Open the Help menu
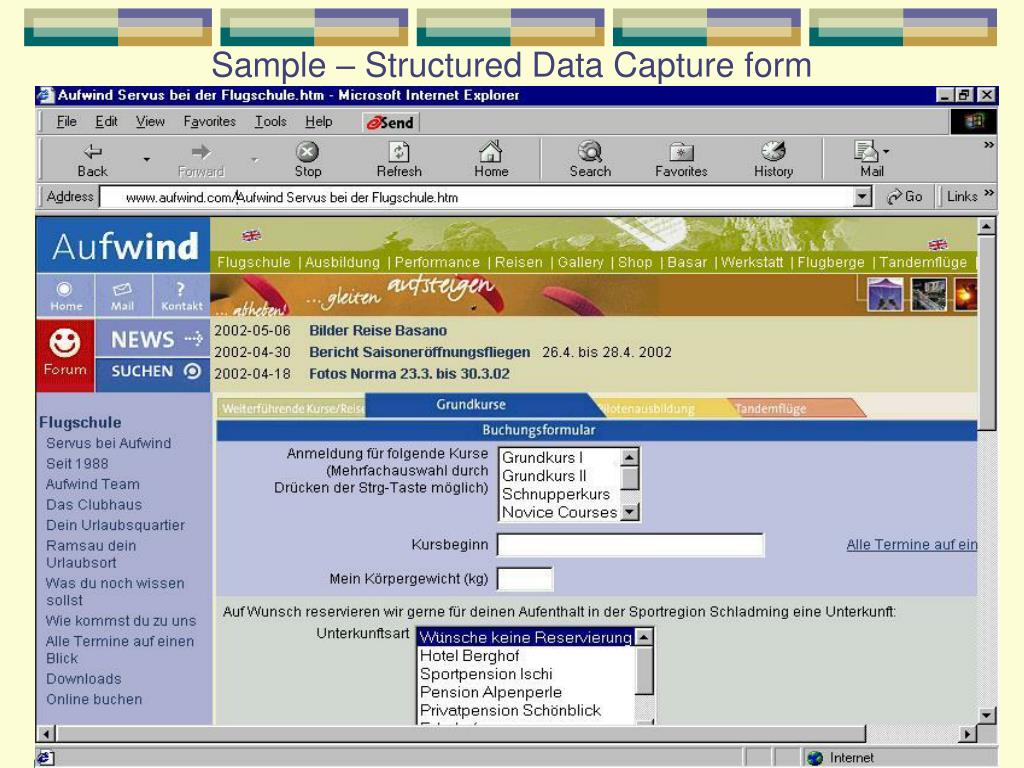 pos(319,121)
